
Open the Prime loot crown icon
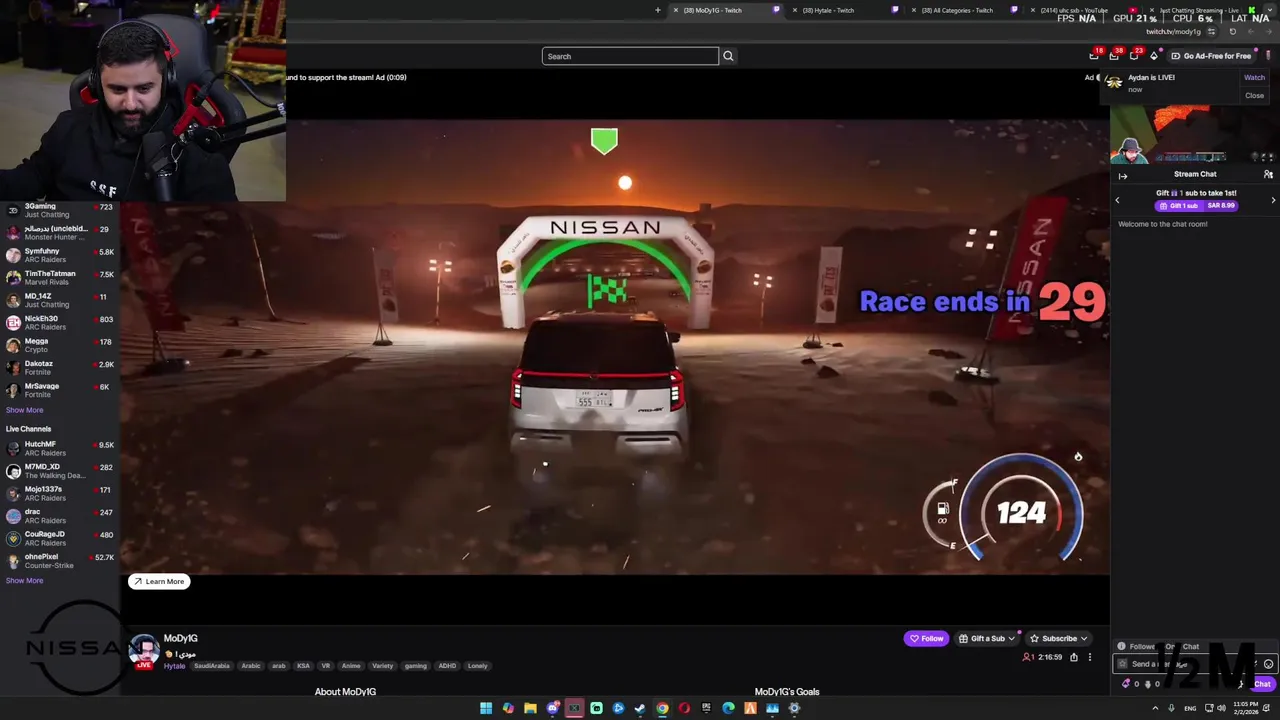point(1094,55)
